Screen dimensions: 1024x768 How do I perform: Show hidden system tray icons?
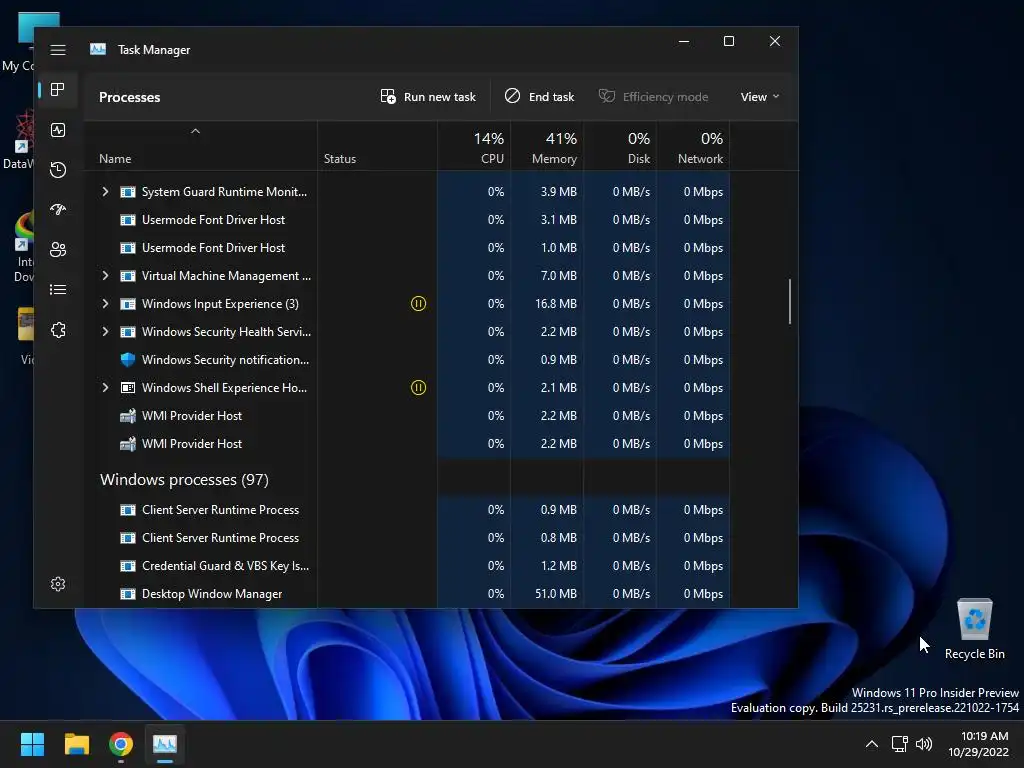[x=871, y=744]
